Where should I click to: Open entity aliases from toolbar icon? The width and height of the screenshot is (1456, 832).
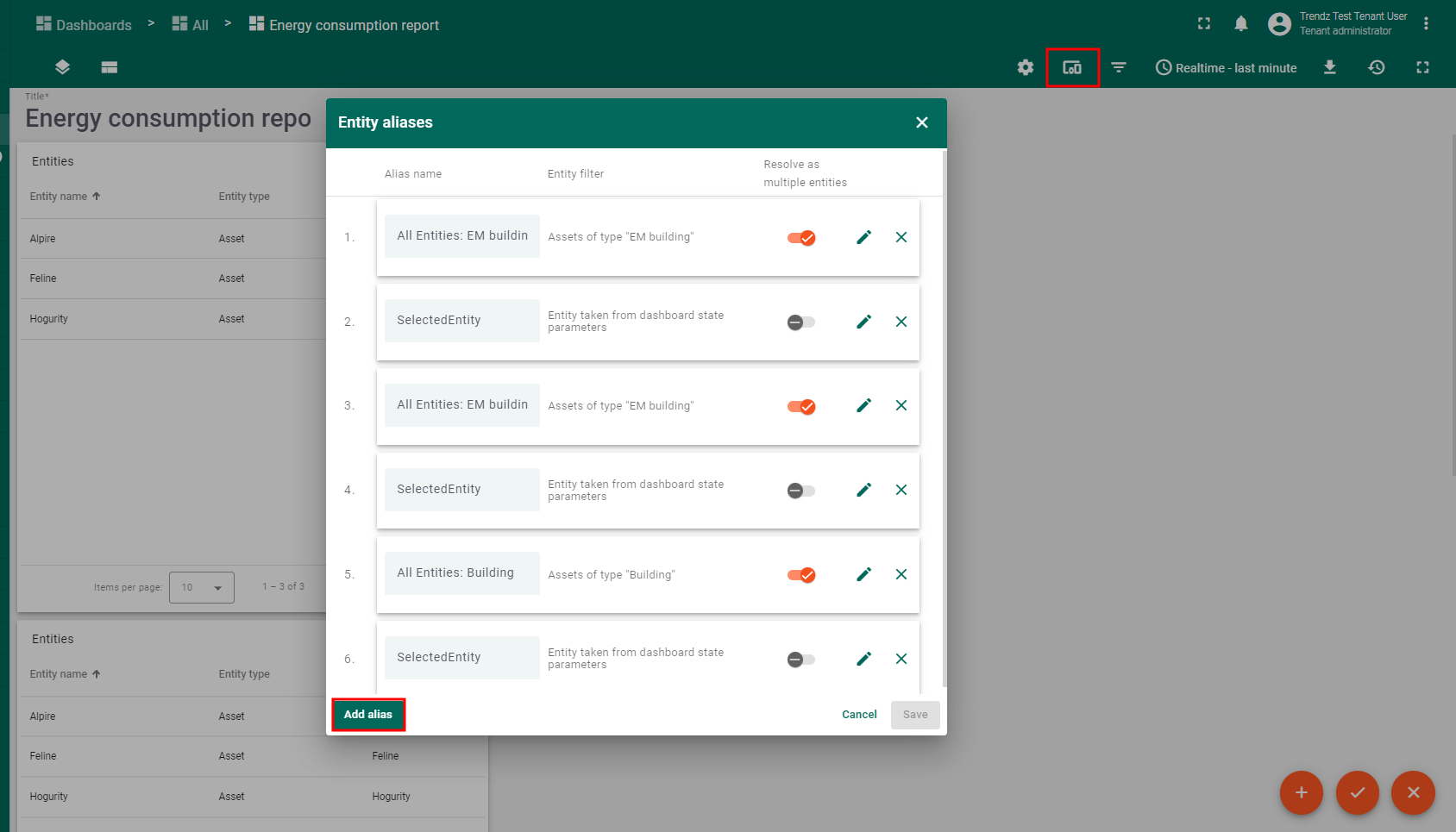tap(1072, 67)
